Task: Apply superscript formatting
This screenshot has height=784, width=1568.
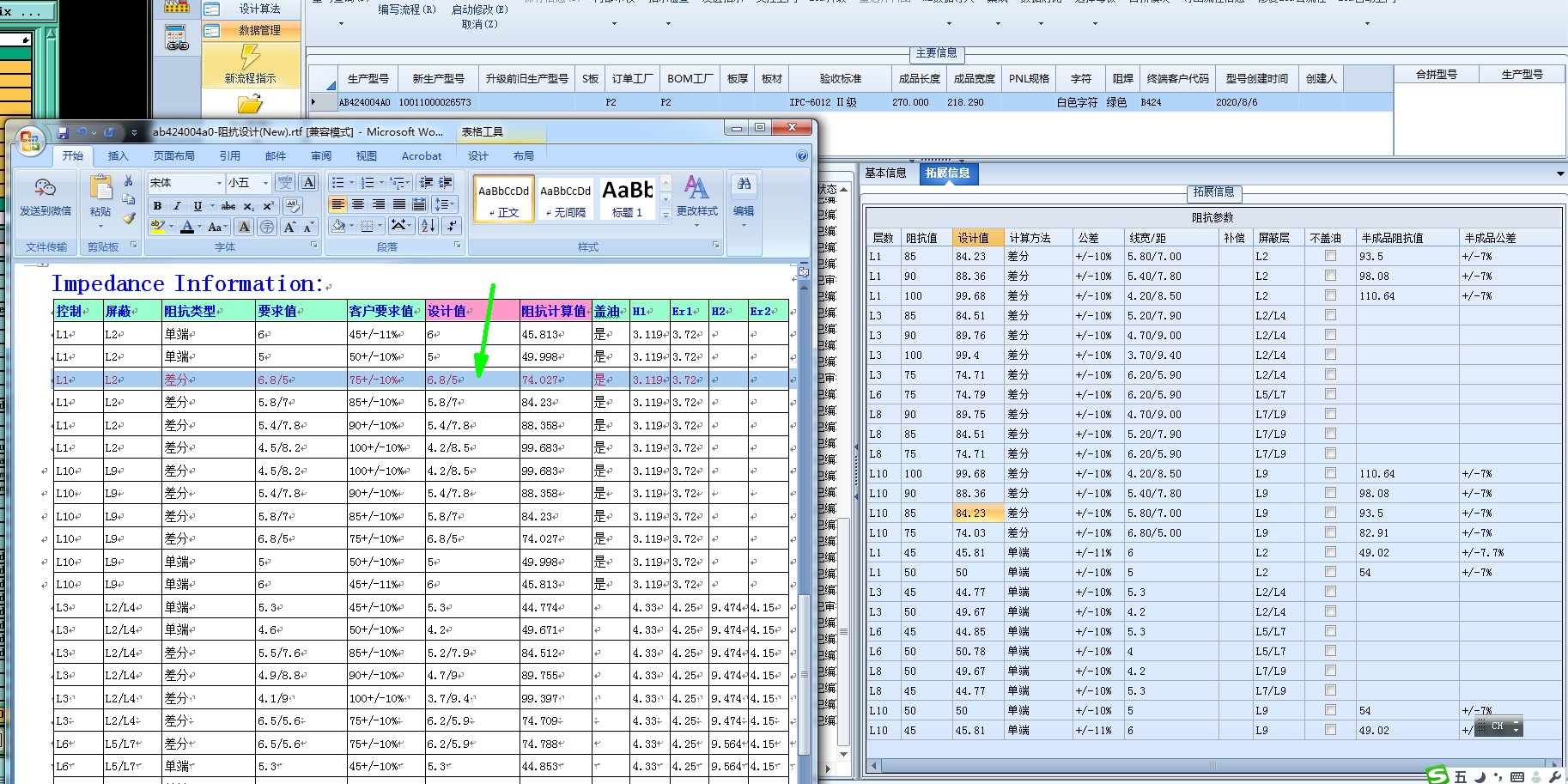Action: [268, 206]
